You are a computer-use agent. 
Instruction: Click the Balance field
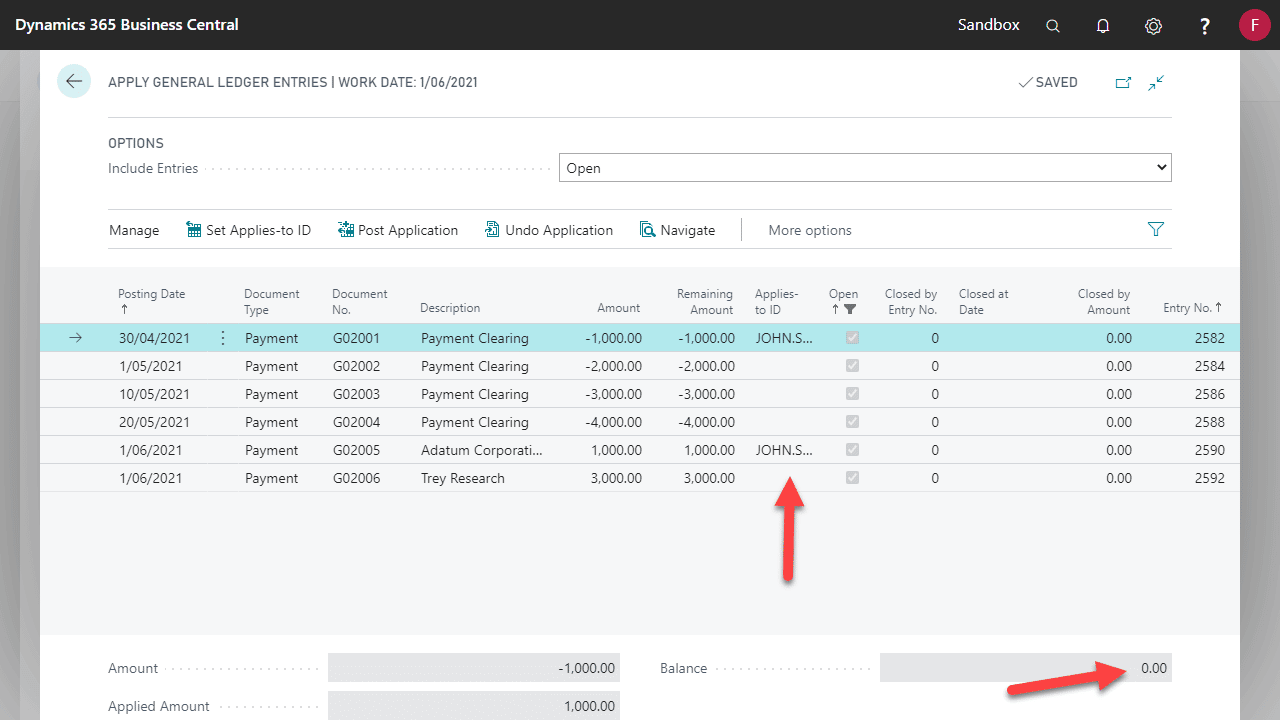(x=1026, y=668)
